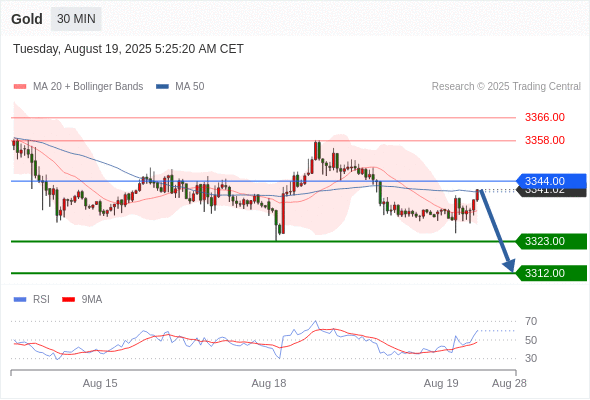This screenshot has height=400, width=590.
Task: Click the 3344.00 pivot price tag
Action: [x=551, y=181]
